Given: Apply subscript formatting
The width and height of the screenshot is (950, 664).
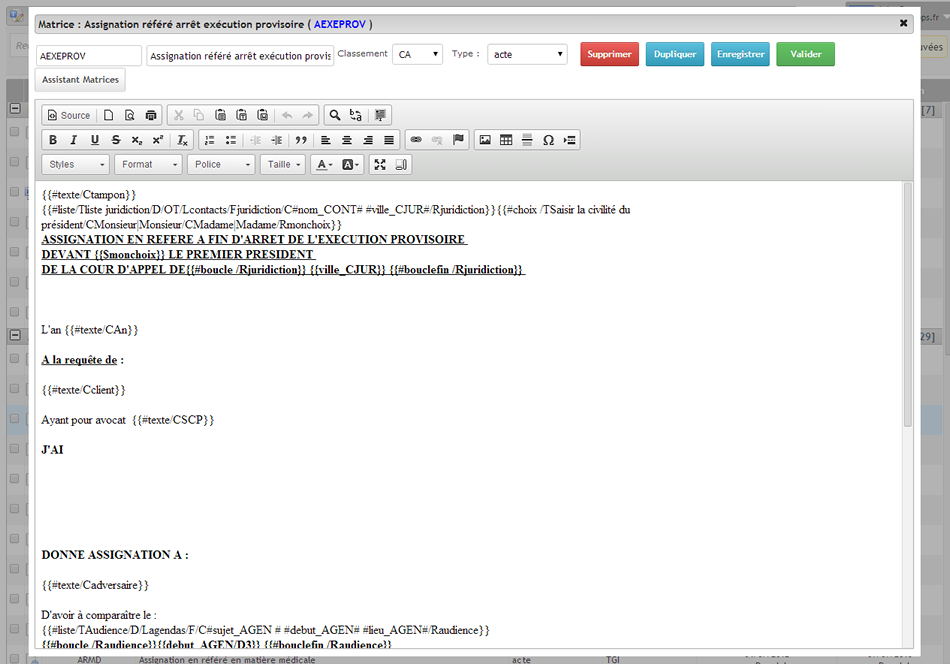Looking at the screenshot, I should pyautogui.click(x=137, y=140).
